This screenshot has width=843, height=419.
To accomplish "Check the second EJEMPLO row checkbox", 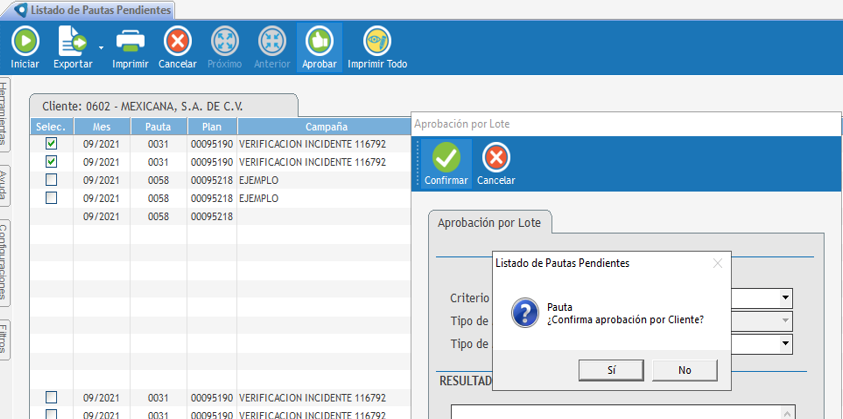I will tap(52, 198).
